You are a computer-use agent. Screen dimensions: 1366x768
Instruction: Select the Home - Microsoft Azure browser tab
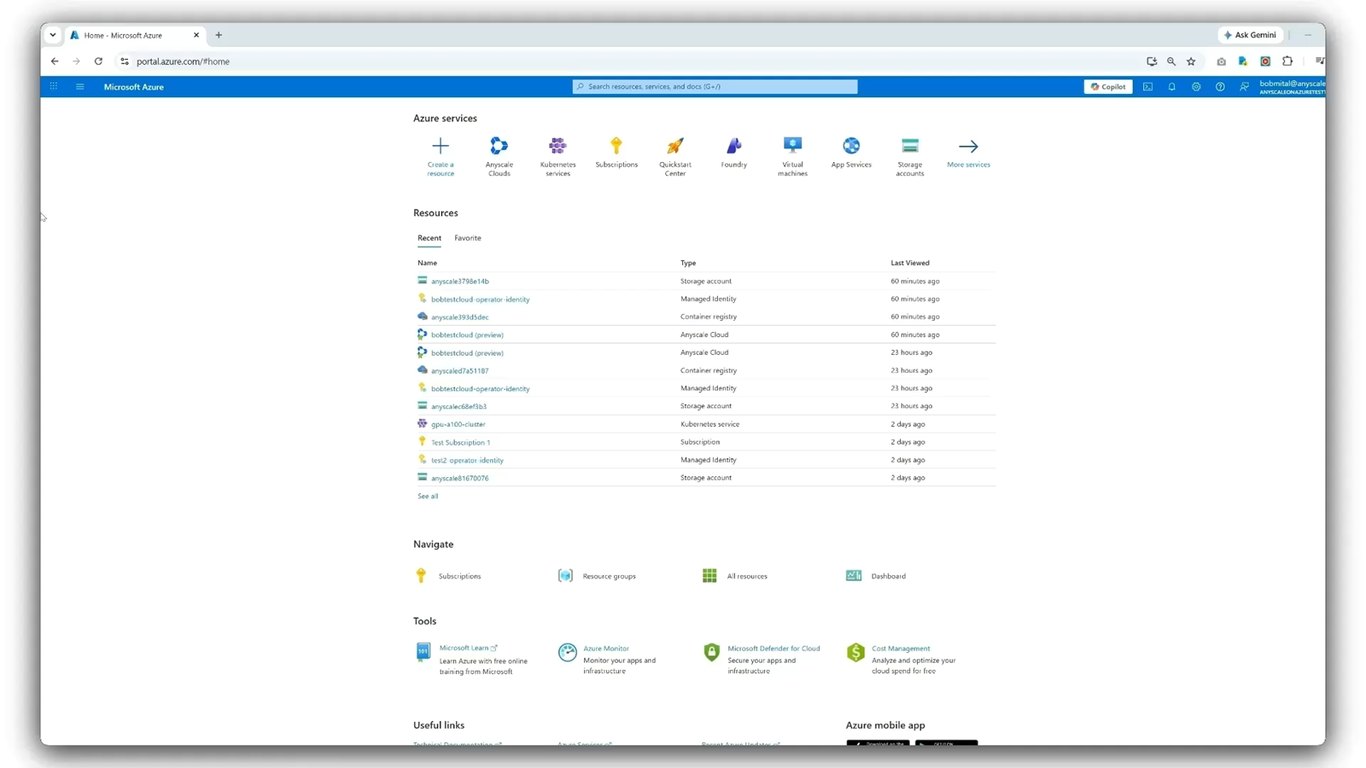click(x=135, y=35)
